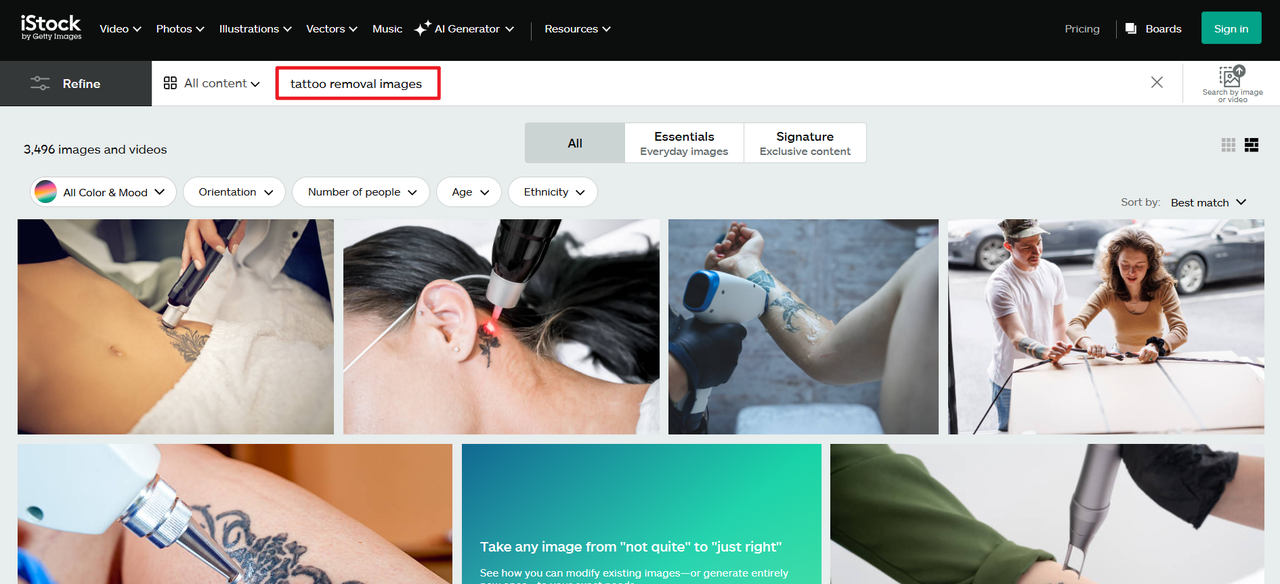The height and width of the screenshot is (584, 1280).
Task: Switch to the small grid view icon
Action: pos(1229,145)
